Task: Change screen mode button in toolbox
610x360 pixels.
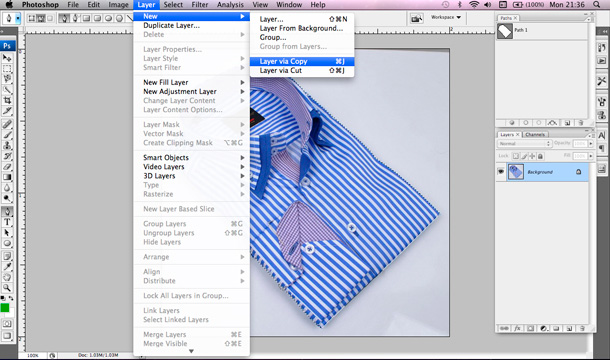Action: [7, 336]
